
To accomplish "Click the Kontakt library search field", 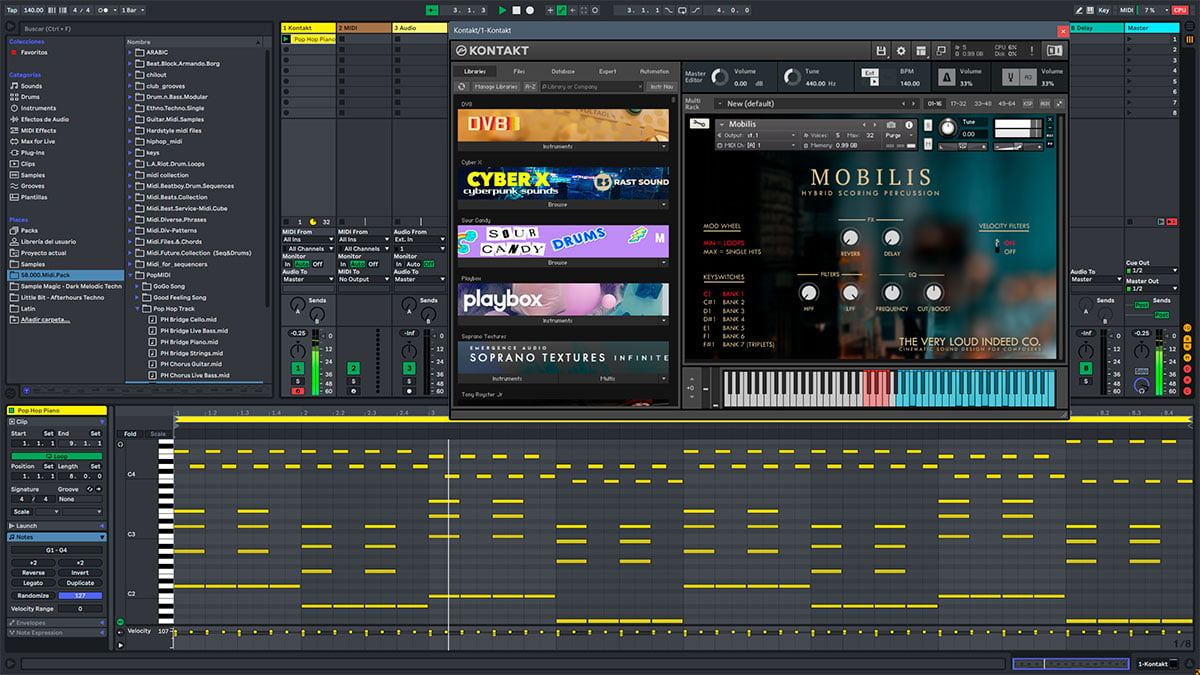I will coord(594,87).
